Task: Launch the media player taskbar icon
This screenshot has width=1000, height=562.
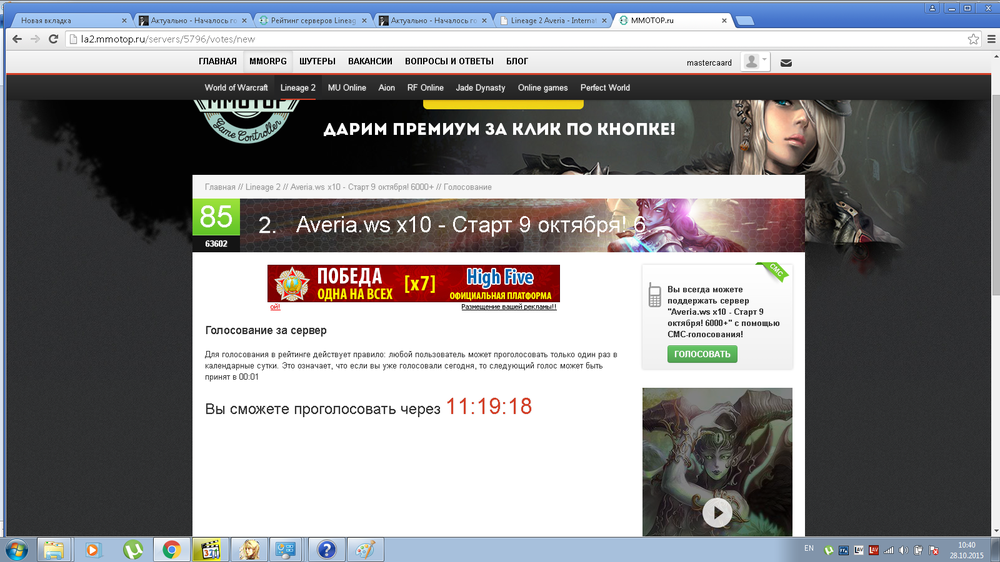Action: [x=93, y=550]
